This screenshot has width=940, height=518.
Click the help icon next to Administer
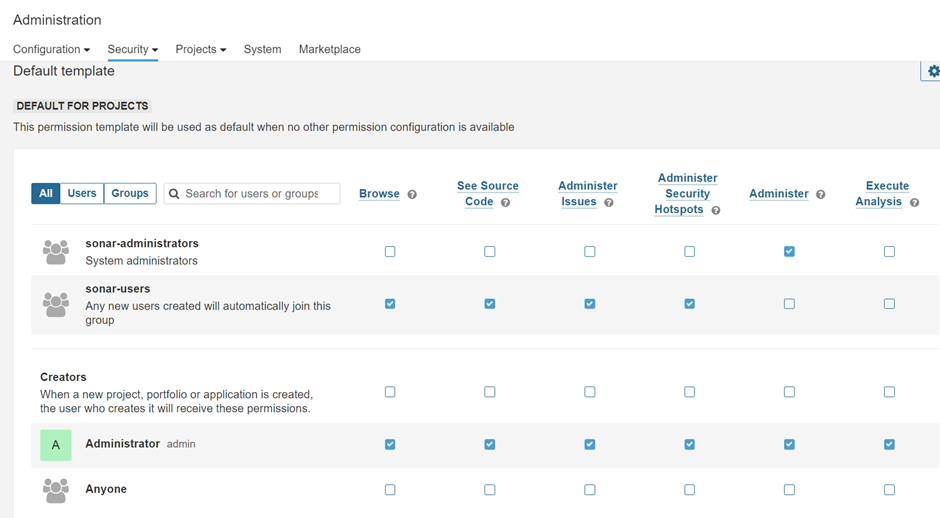click(820, 195)
